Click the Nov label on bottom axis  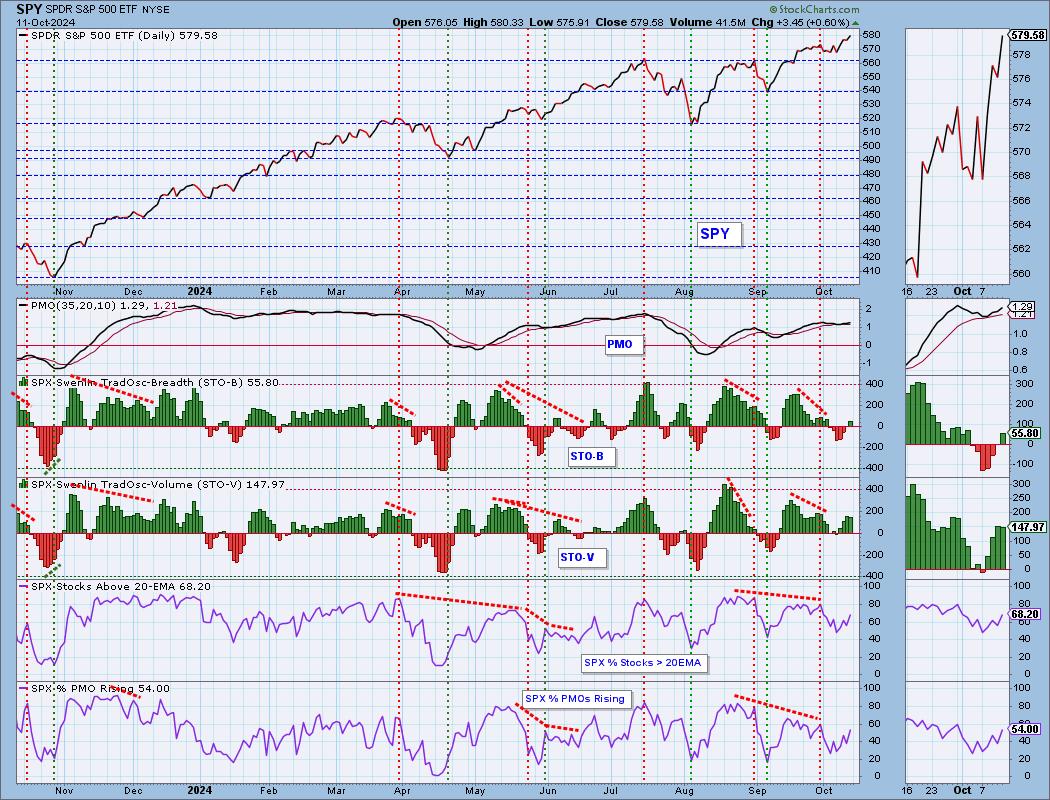pyautogui.click(x=64, y=791)
